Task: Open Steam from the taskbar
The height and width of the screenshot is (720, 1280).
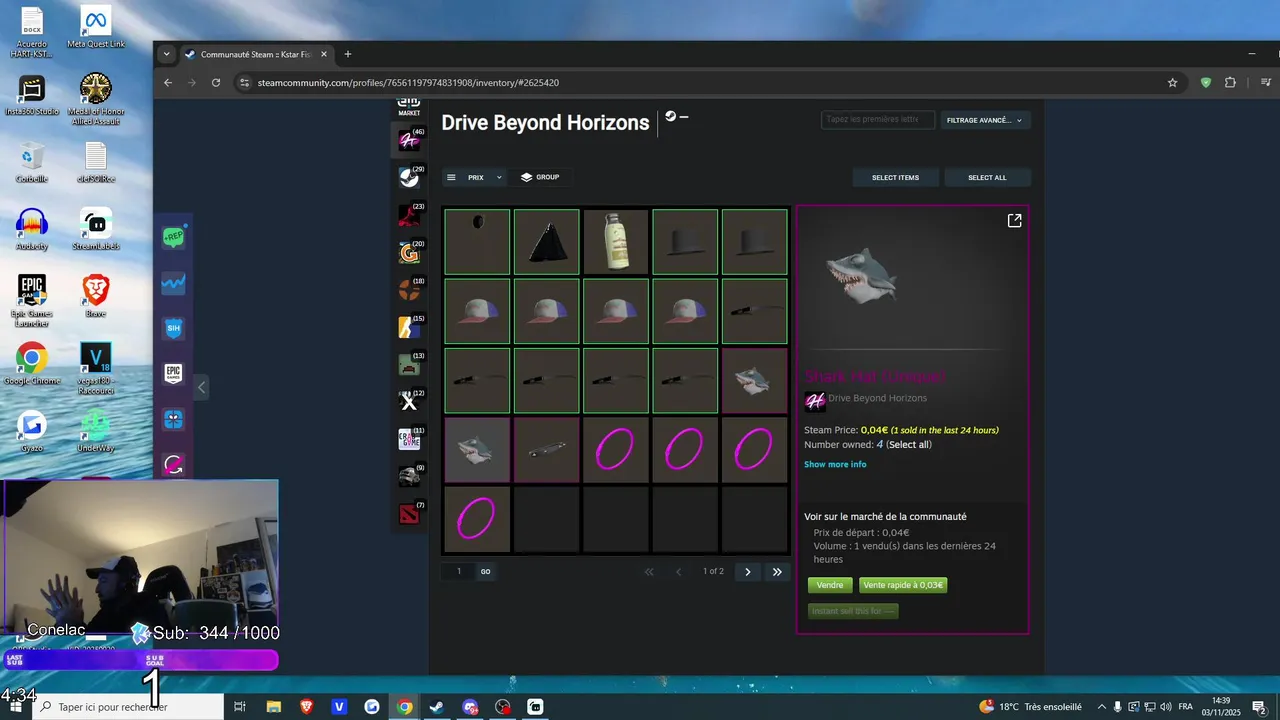Action: [x=437, y=707]
